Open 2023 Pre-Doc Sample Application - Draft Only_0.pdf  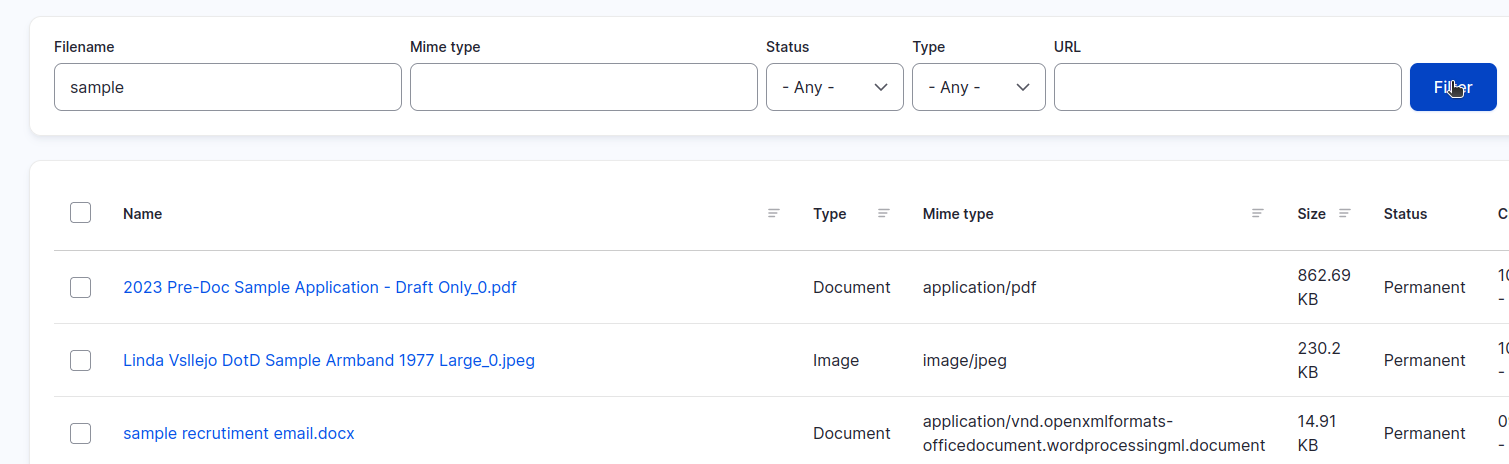click(320, 287)
